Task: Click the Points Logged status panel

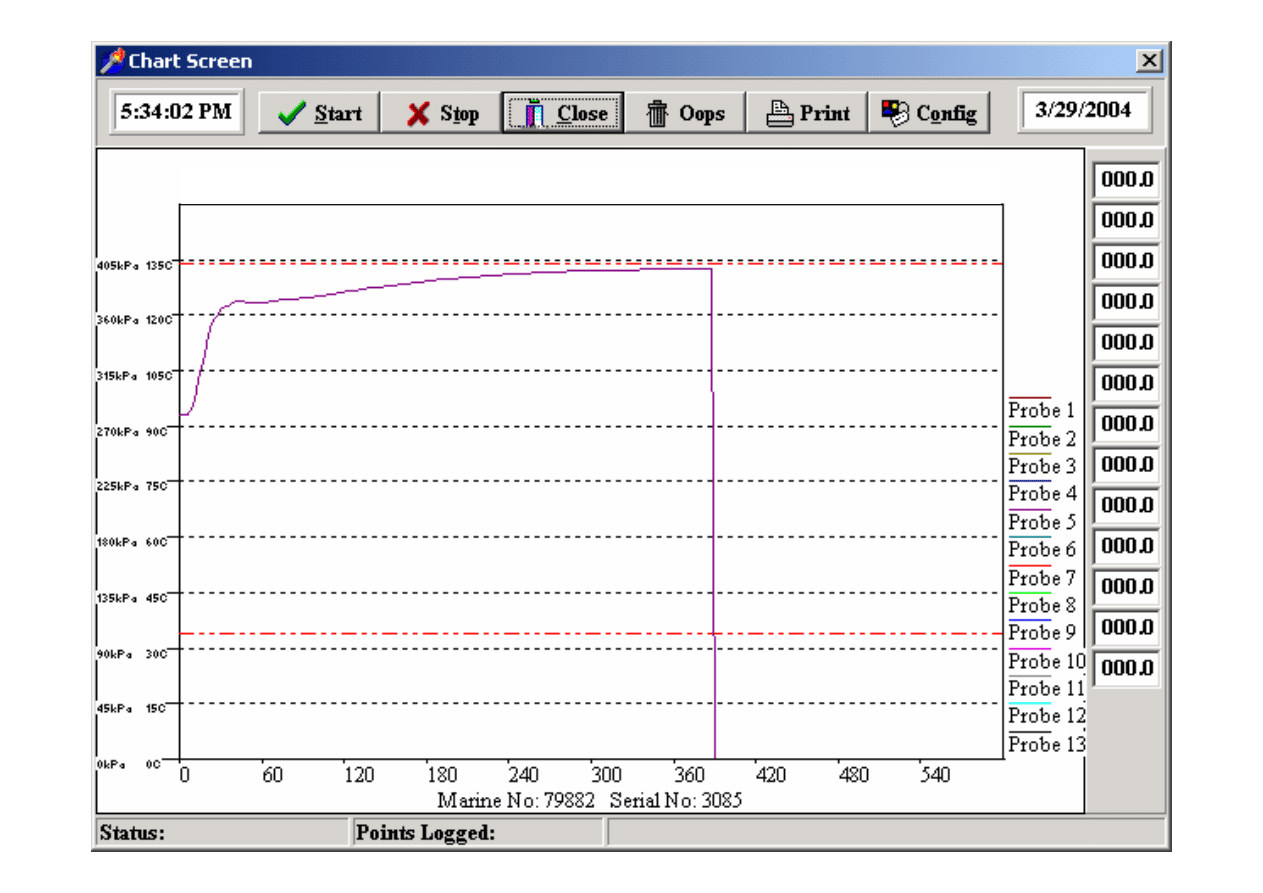Action: point(477,832)
